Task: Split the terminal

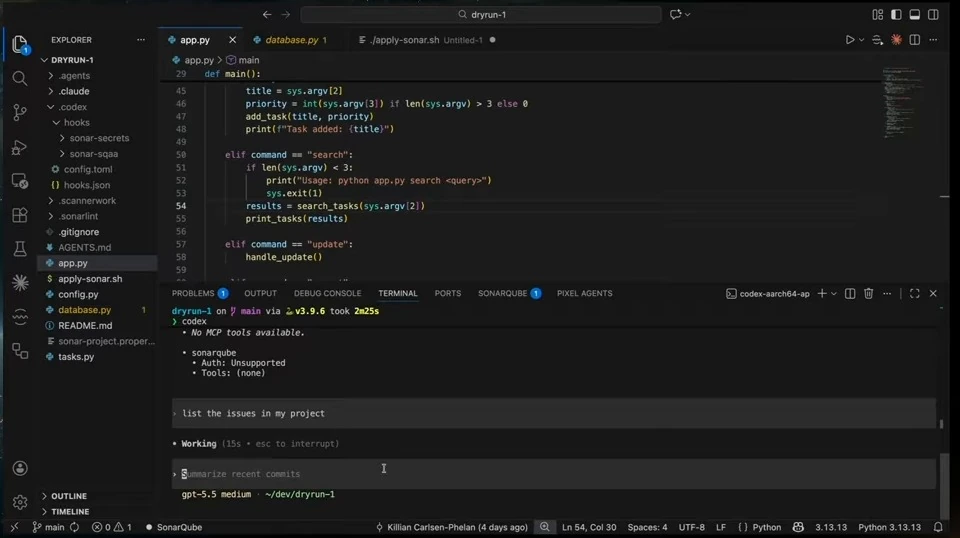Action: pyautogui.click(x=850, y=294)
